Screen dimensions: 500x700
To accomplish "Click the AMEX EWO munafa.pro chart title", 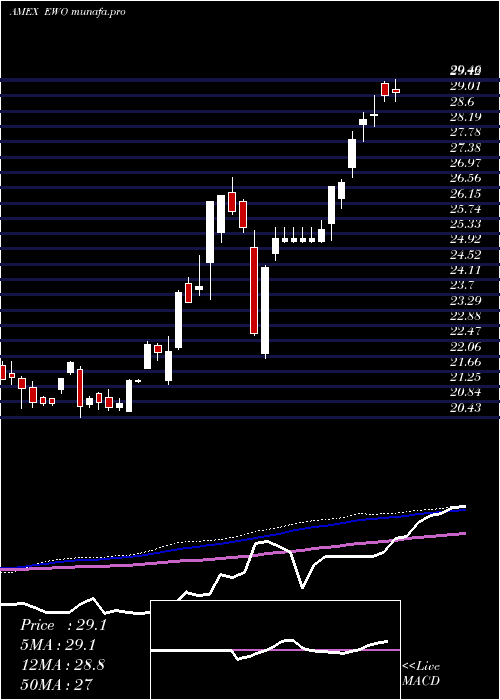I will tap(67, 11).
